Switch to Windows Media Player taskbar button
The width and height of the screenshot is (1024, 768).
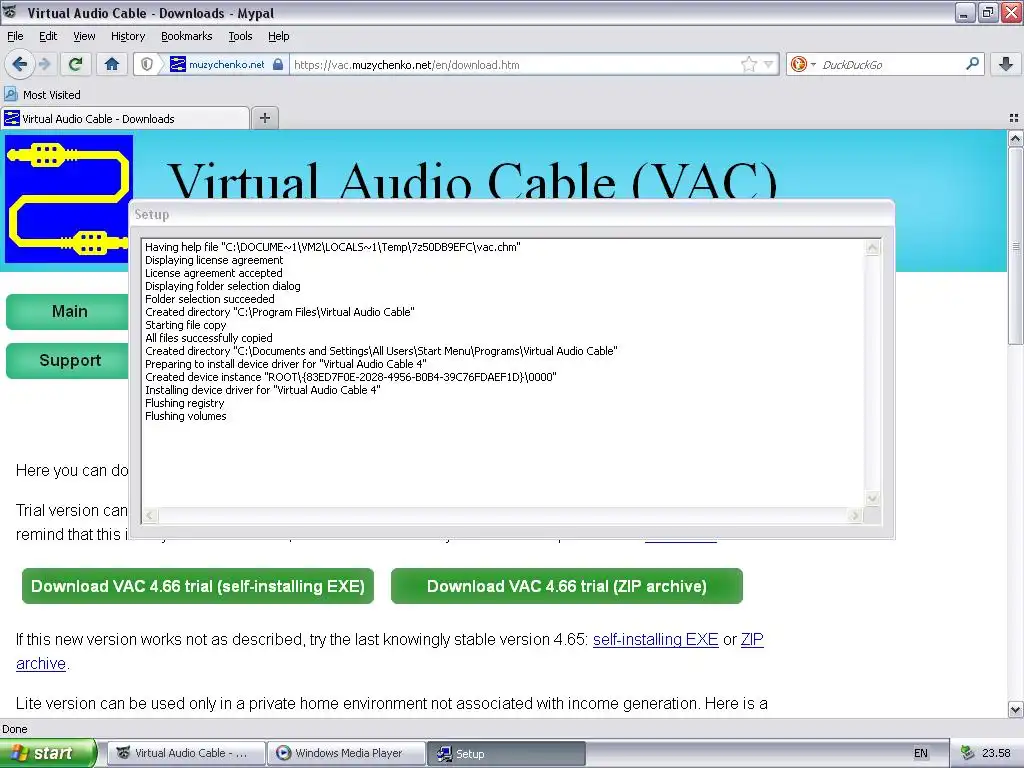point(347,753)
